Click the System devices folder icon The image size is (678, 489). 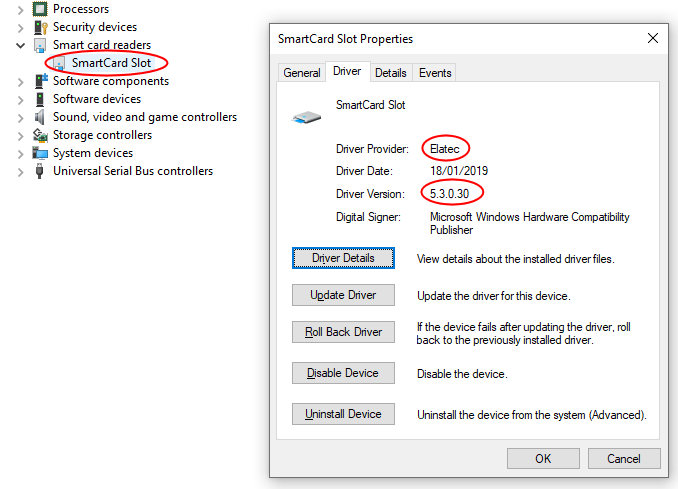coord(40,153)
